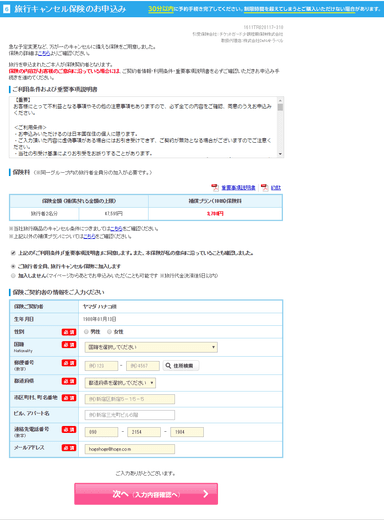The image size is (384, 520).
Task: Focus the phone number field containing 090
Action: (101, 432)
